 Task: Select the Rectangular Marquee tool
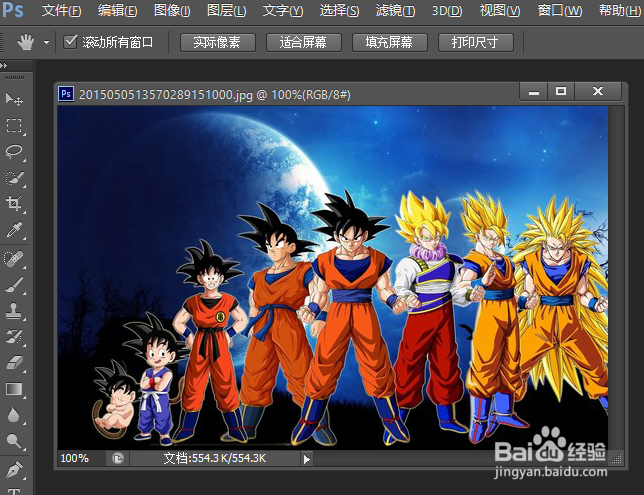pyautogui.click(x=14, y=125)
